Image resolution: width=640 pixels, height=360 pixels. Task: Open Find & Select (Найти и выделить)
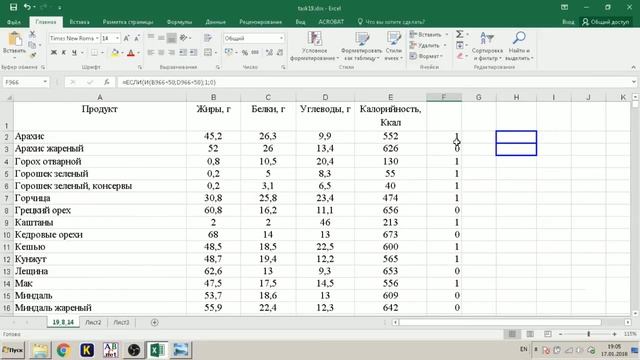pos(519,47)
